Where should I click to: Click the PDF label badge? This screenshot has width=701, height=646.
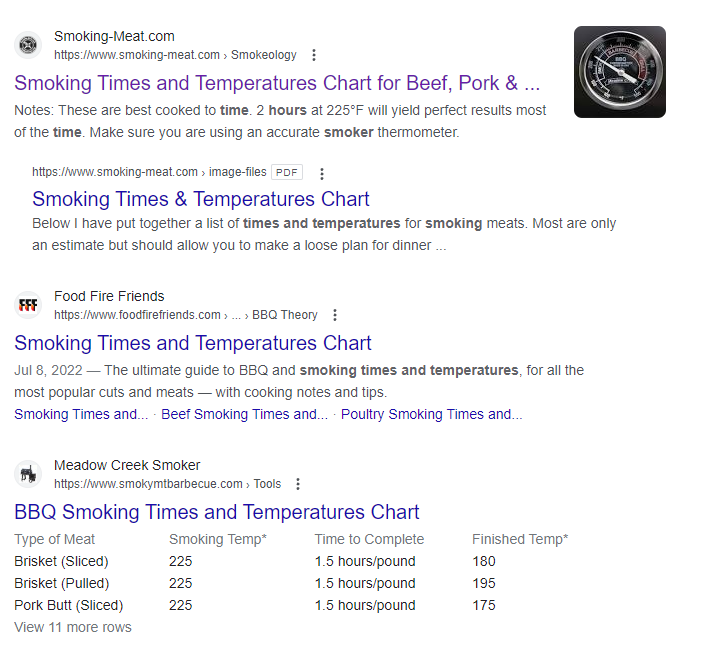[x=287, y=172]
